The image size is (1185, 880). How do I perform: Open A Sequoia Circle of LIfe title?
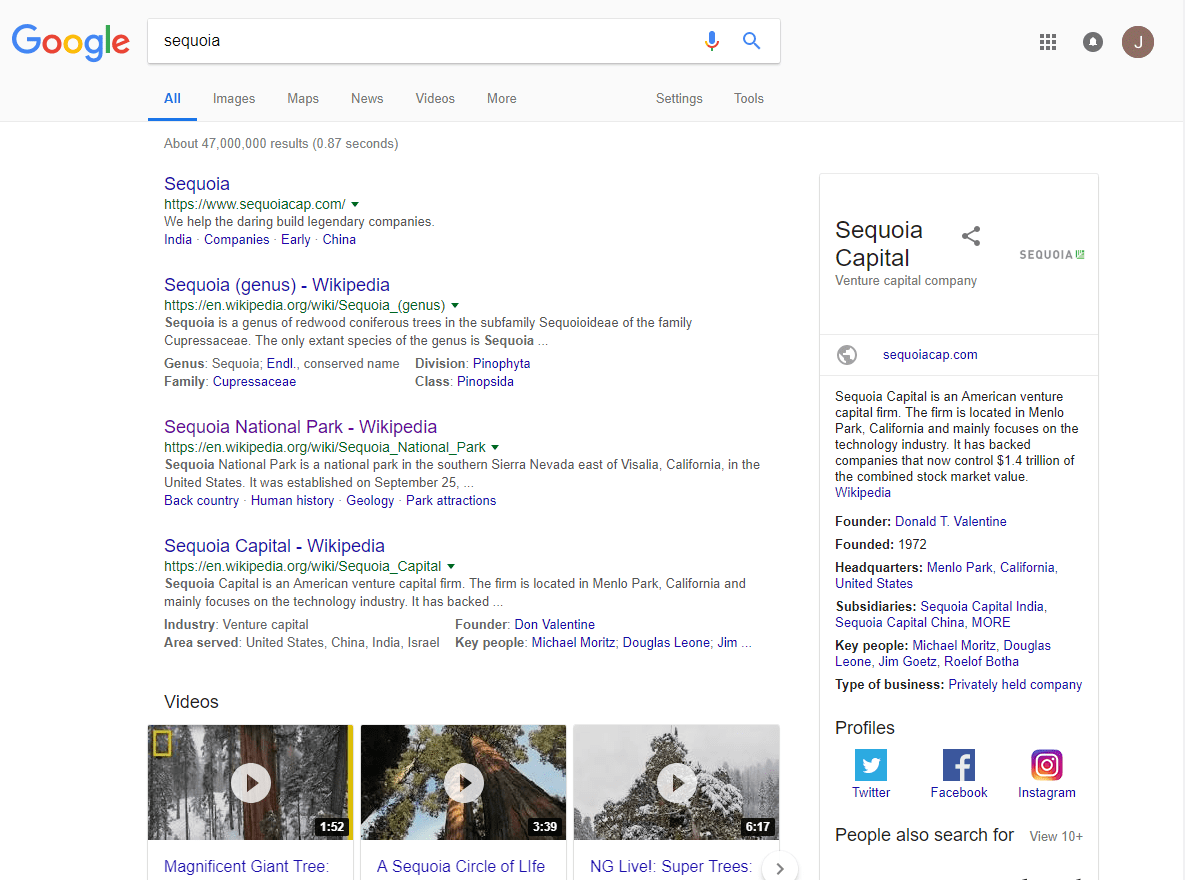click(460, 866)
